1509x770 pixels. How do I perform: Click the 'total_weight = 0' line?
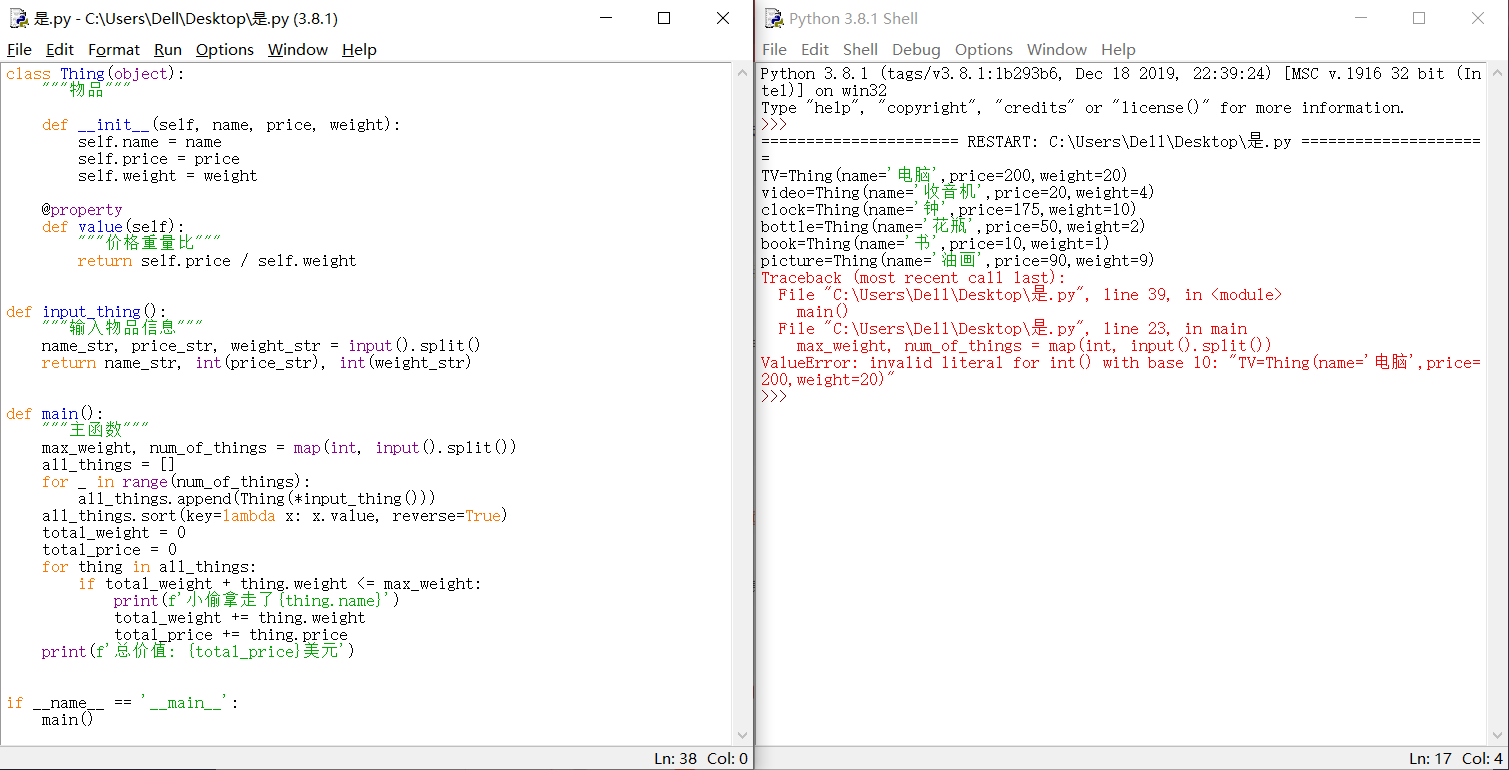pyautogui.click(x=113, y=532)
